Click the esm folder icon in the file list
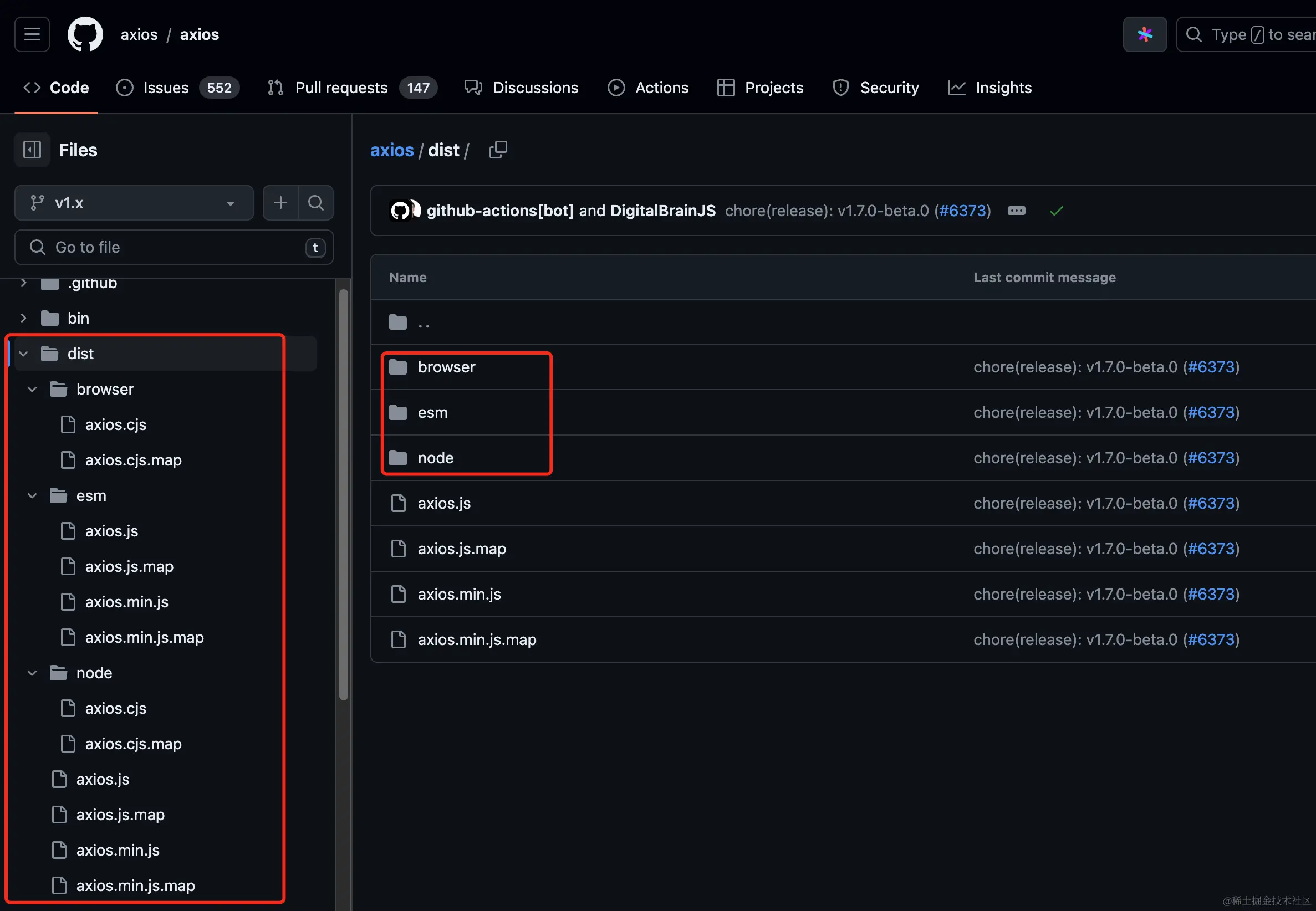 pos(398,412)
